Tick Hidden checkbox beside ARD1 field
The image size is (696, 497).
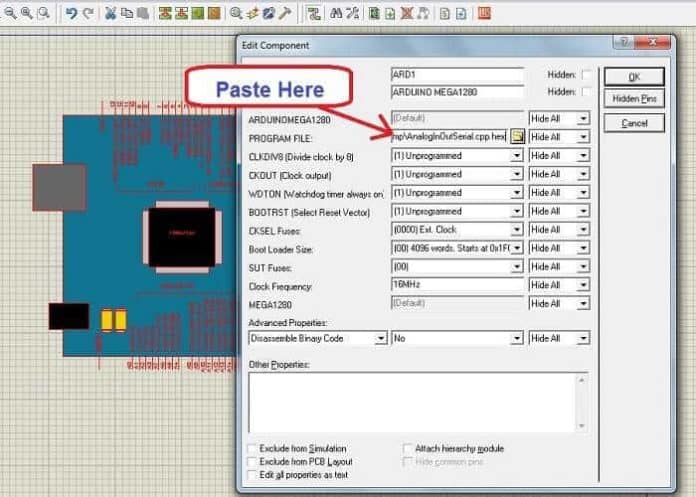click(x=586, y=75)
